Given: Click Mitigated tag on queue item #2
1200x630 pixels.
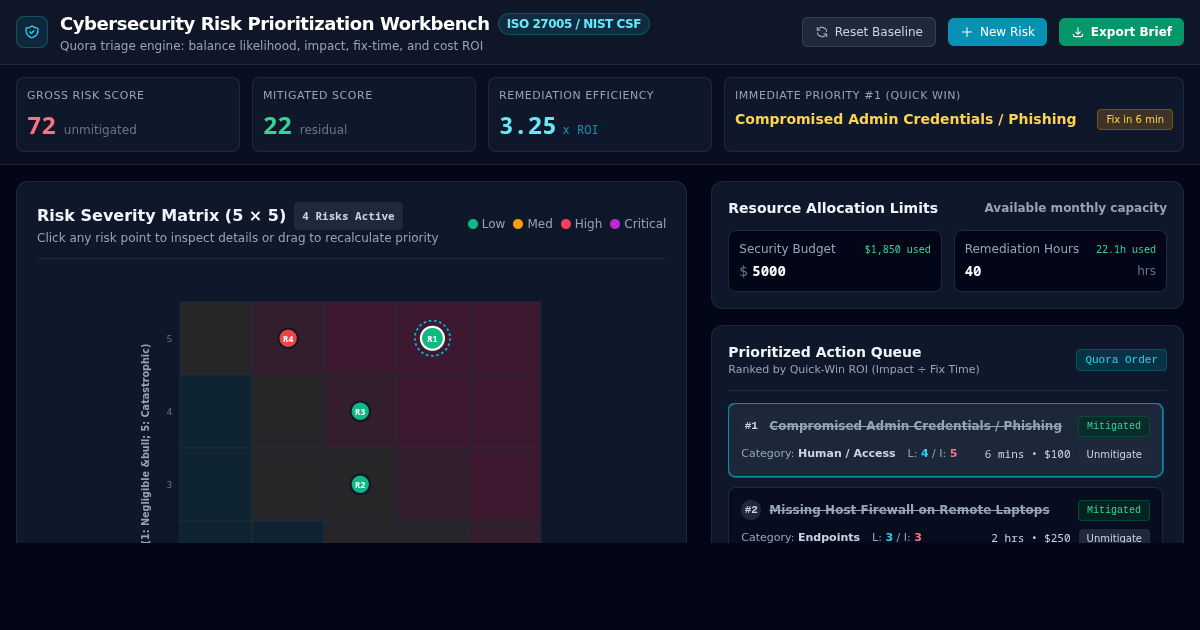Looking at the screenshot, I should click(x=1114, y=510).
